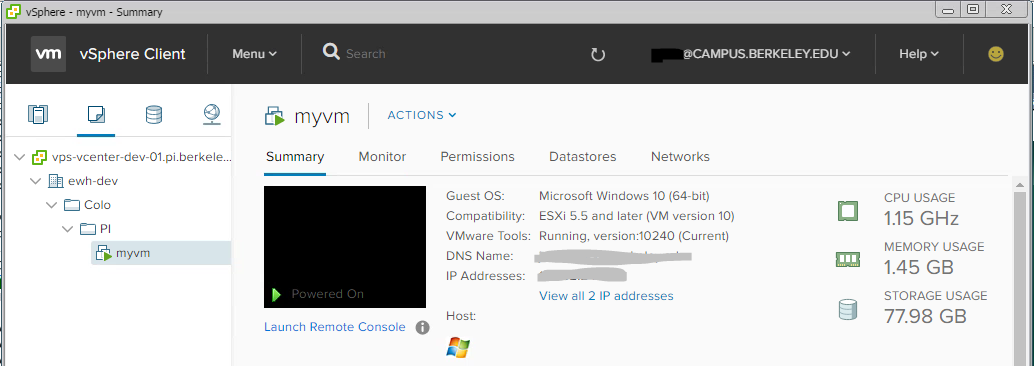Click the CPU usage chip icon
The height and width of the screenshot is (366, 1034).
pyautogui.click(x=848, y=211)
